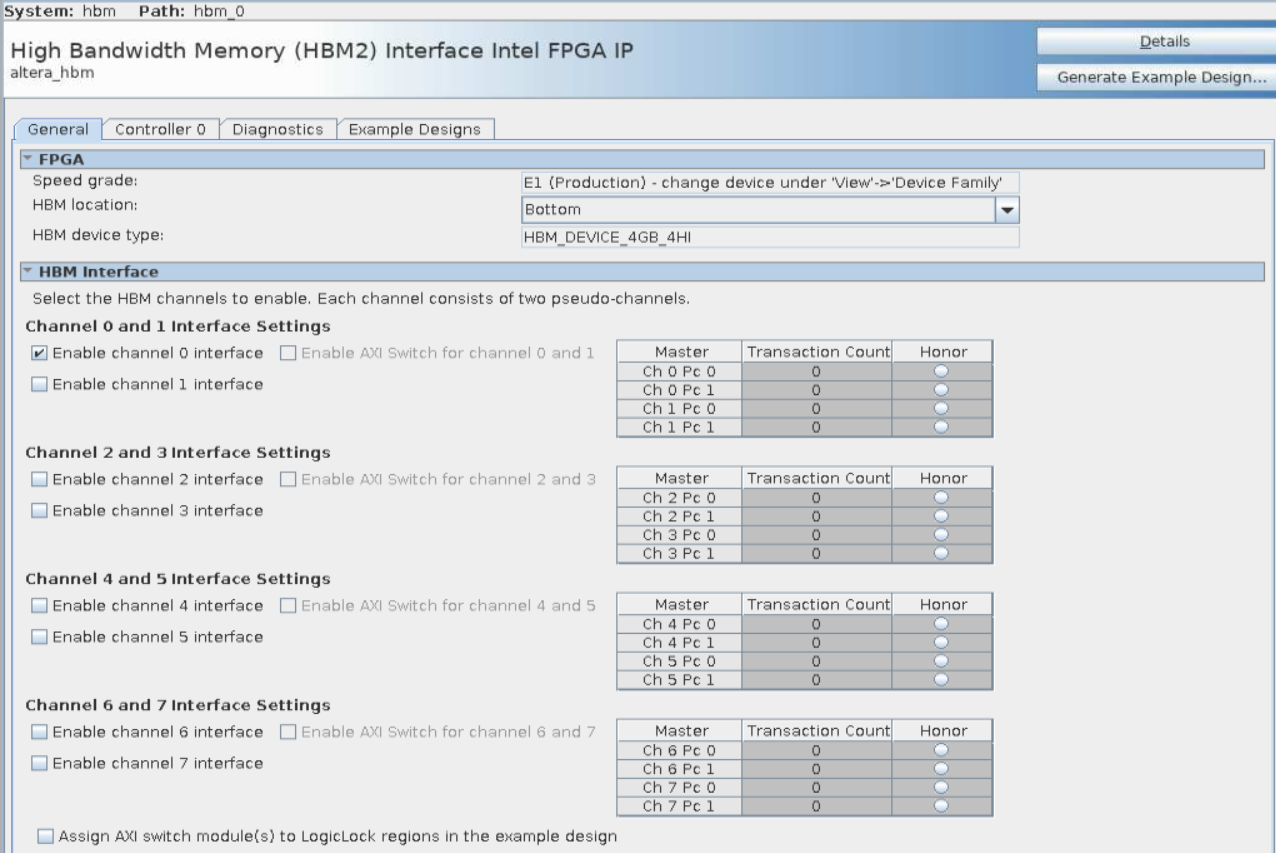Image resolution: width=1276 pixels, height=853 pixels.
Task: Select Honor radio for Ch 4 Pc 0
Action: 942,623
